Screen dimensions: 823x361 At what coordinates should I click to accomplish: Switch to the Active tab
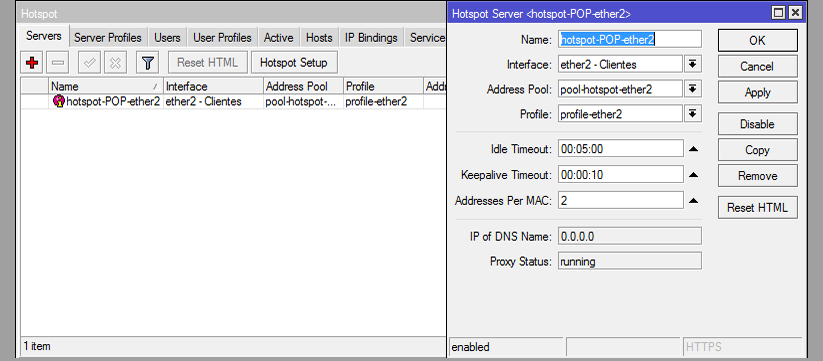[278, 38]
